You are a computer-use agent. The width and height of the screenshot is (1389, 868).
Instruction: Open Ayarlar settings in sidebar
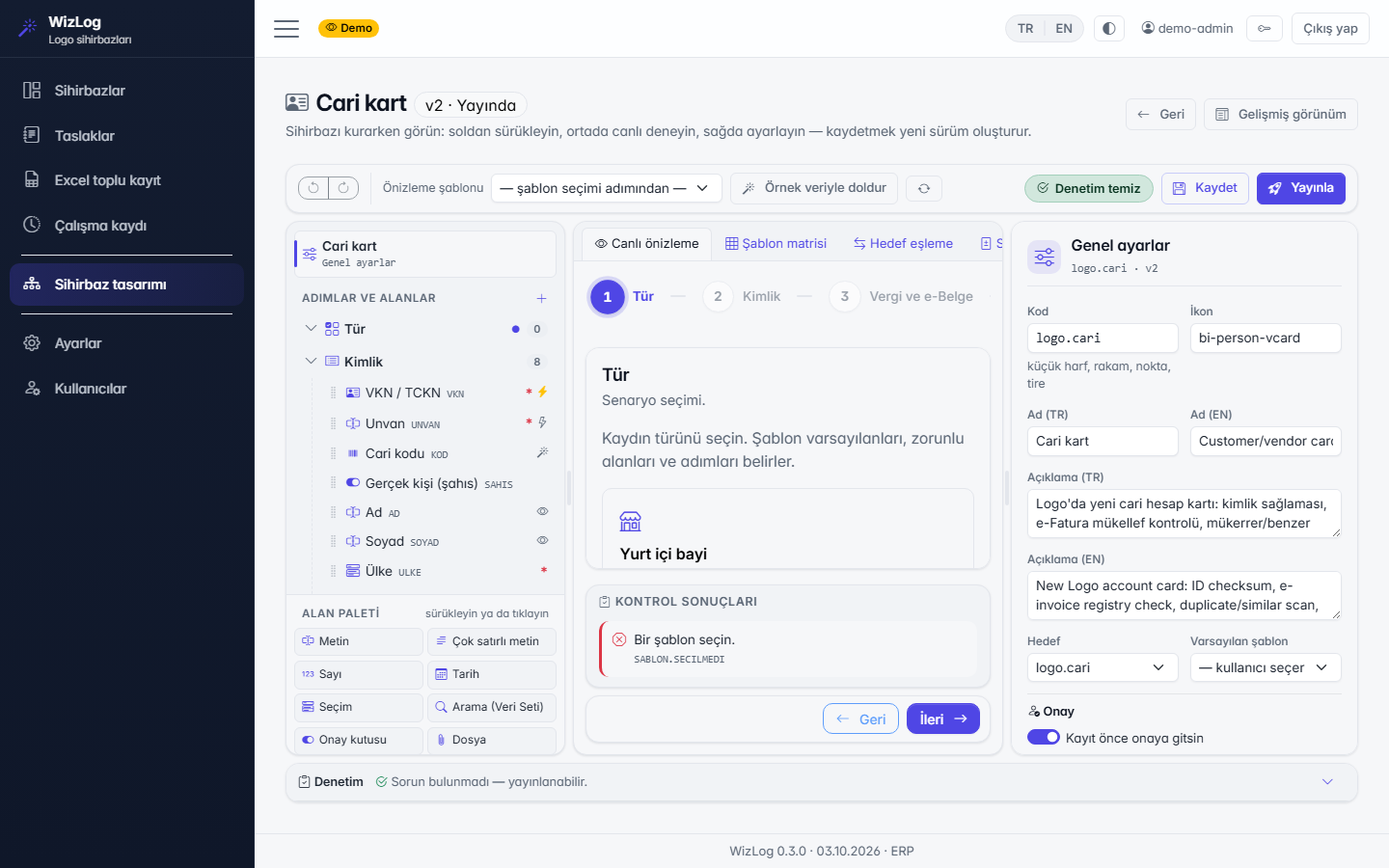[127, 343]
